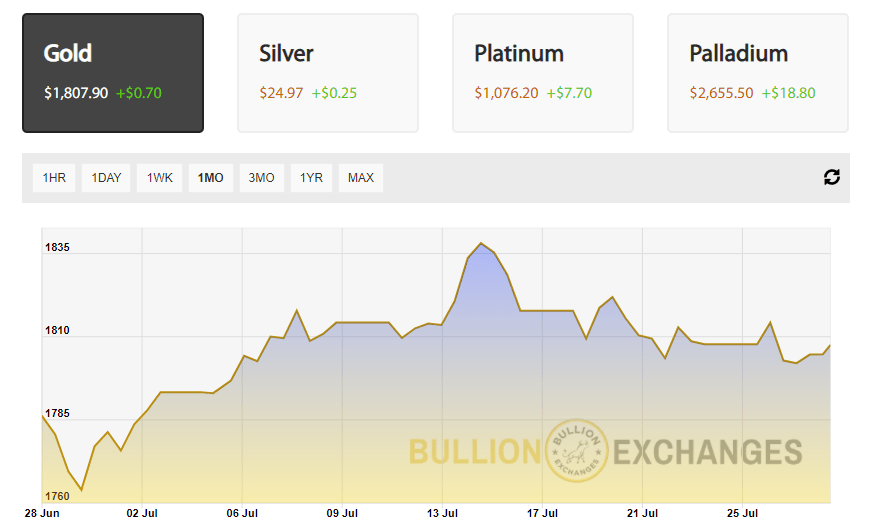Click the 1835 y-axis label
877x529 pixels.
(x=57, y=247)
